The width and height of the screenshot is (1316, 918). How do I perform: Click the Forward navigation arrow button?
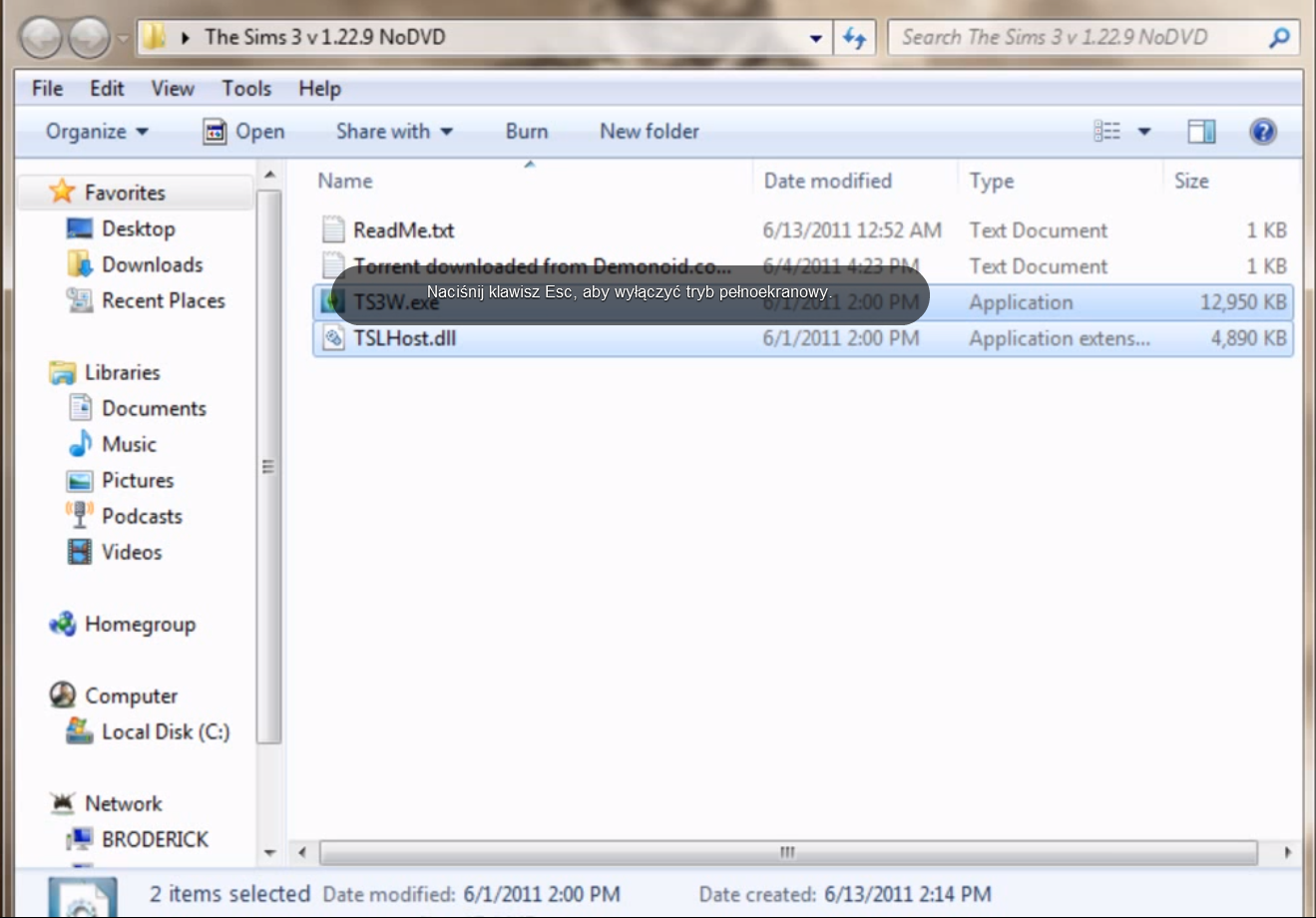click(x=90, y=39)
